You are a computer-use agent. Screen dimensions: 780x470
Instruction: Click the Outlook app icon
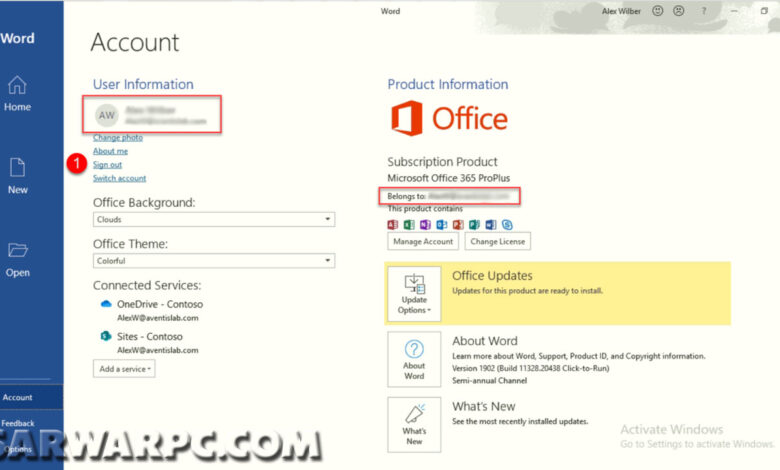[x=442, y=225]
